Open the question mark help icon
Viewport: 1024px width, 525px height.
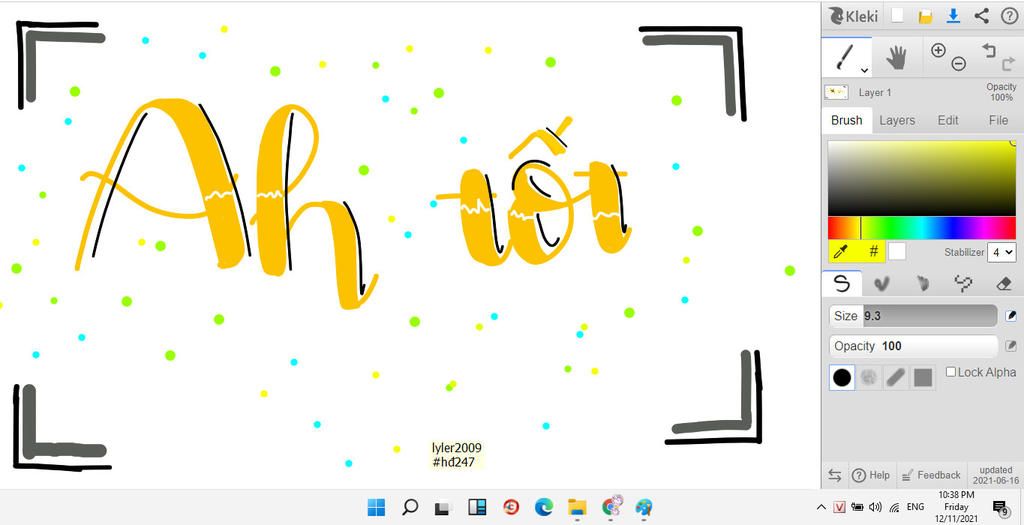click(x=1008, y=16)
